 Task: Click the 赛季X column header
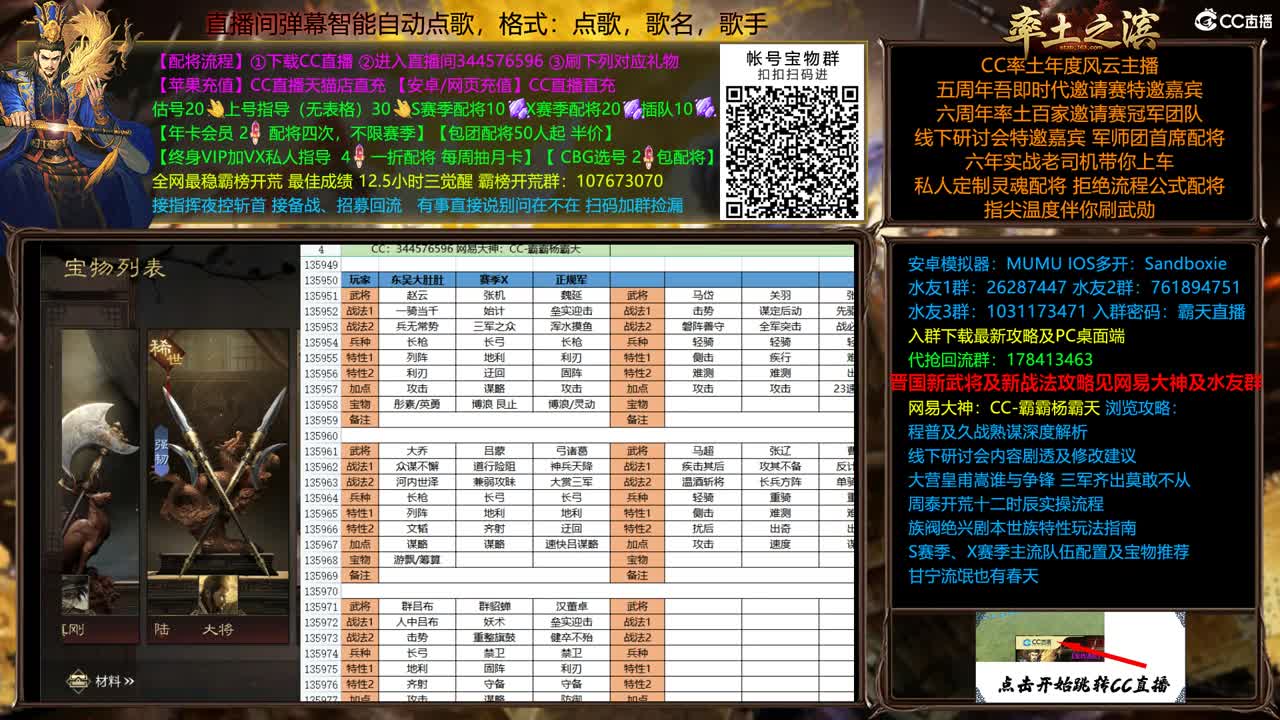point(494,280)
